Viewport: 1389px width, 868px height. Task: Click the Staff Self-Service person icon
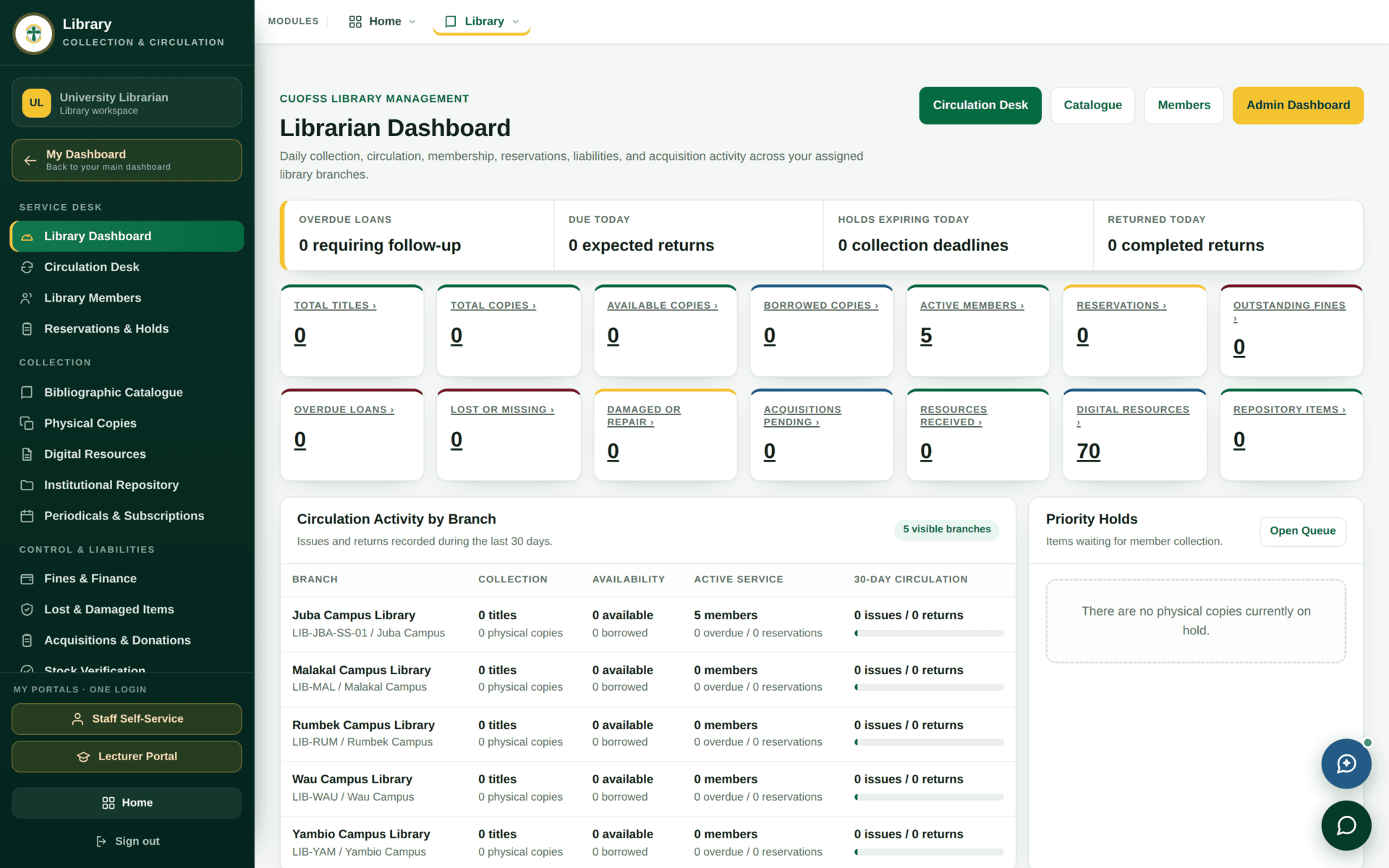point(77,719)
